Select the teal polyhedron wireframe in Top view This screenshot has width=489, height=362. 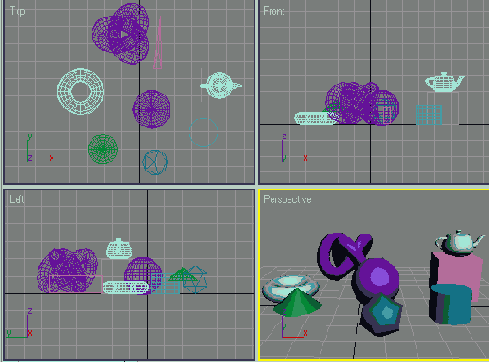coord(155,162)
